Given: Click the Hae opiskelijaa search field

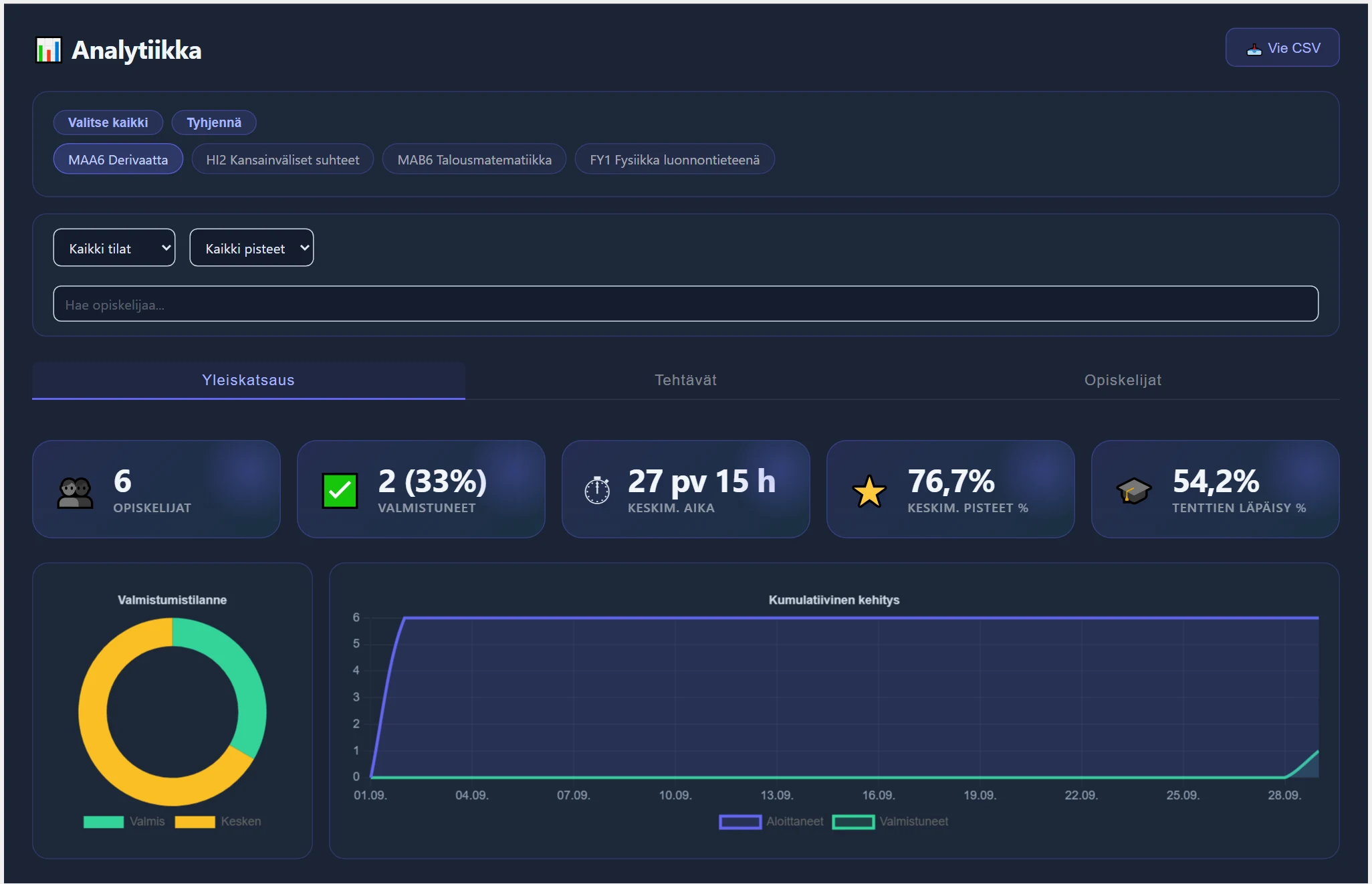Looking at the screenshot, I should pyautogui.click(x=685, y=304).
